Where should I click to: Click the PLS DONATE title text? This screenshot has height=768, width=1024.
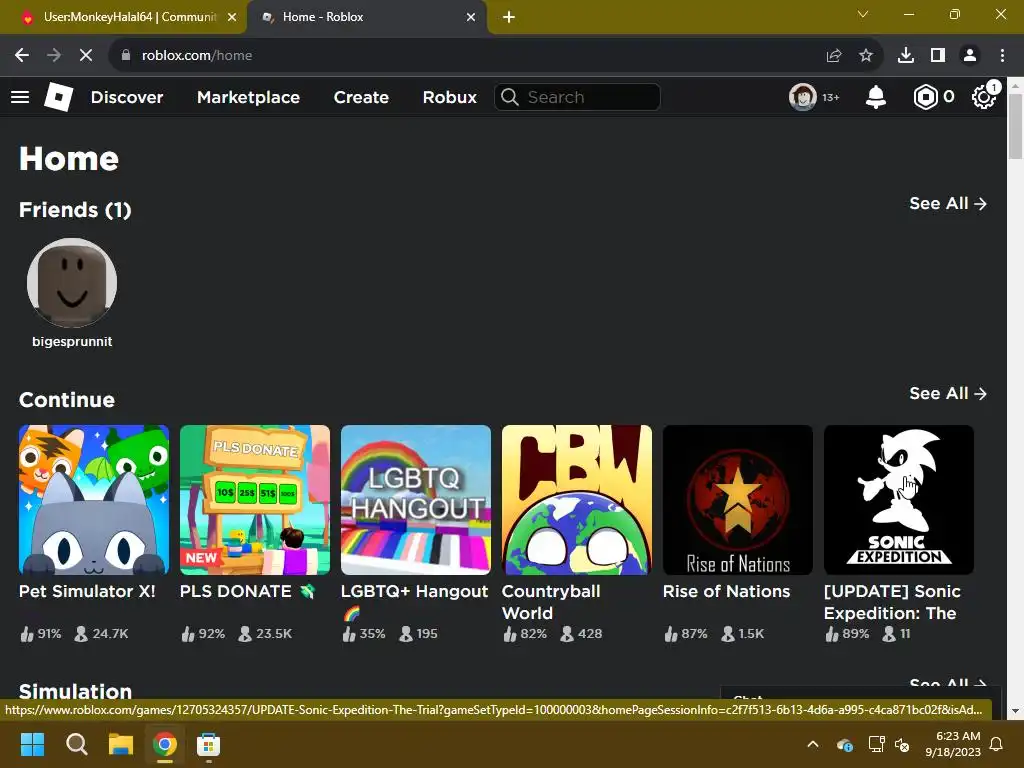[x=236, y=592]
